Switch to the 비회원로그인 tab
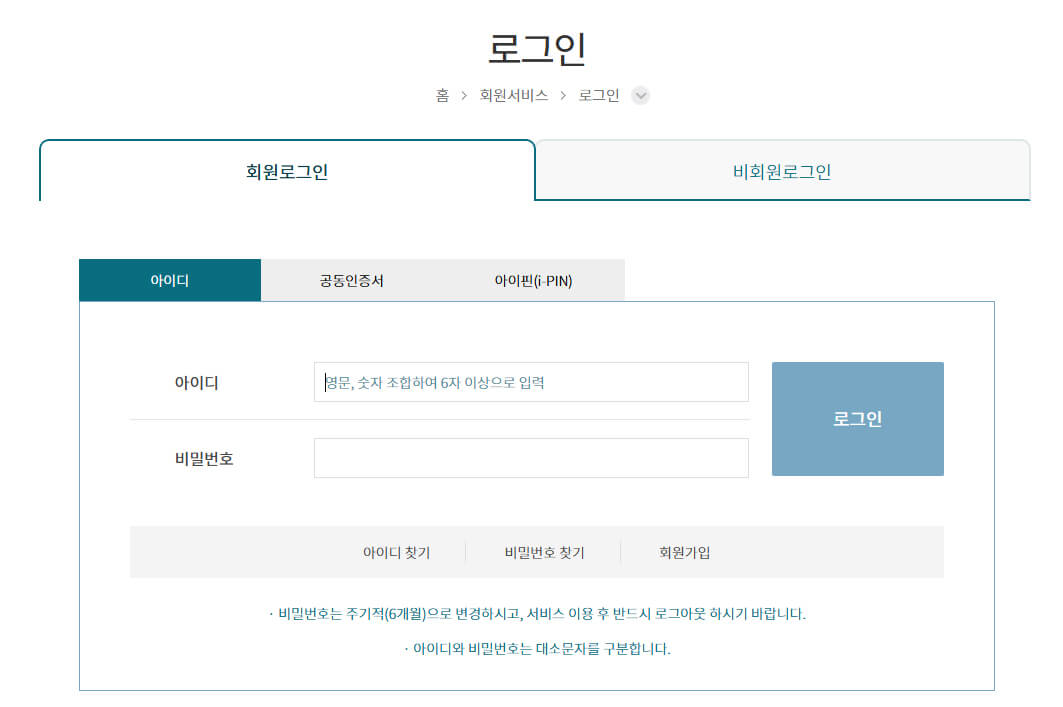The width and height of the screenshot is (1063, 707). coord(782,170)
